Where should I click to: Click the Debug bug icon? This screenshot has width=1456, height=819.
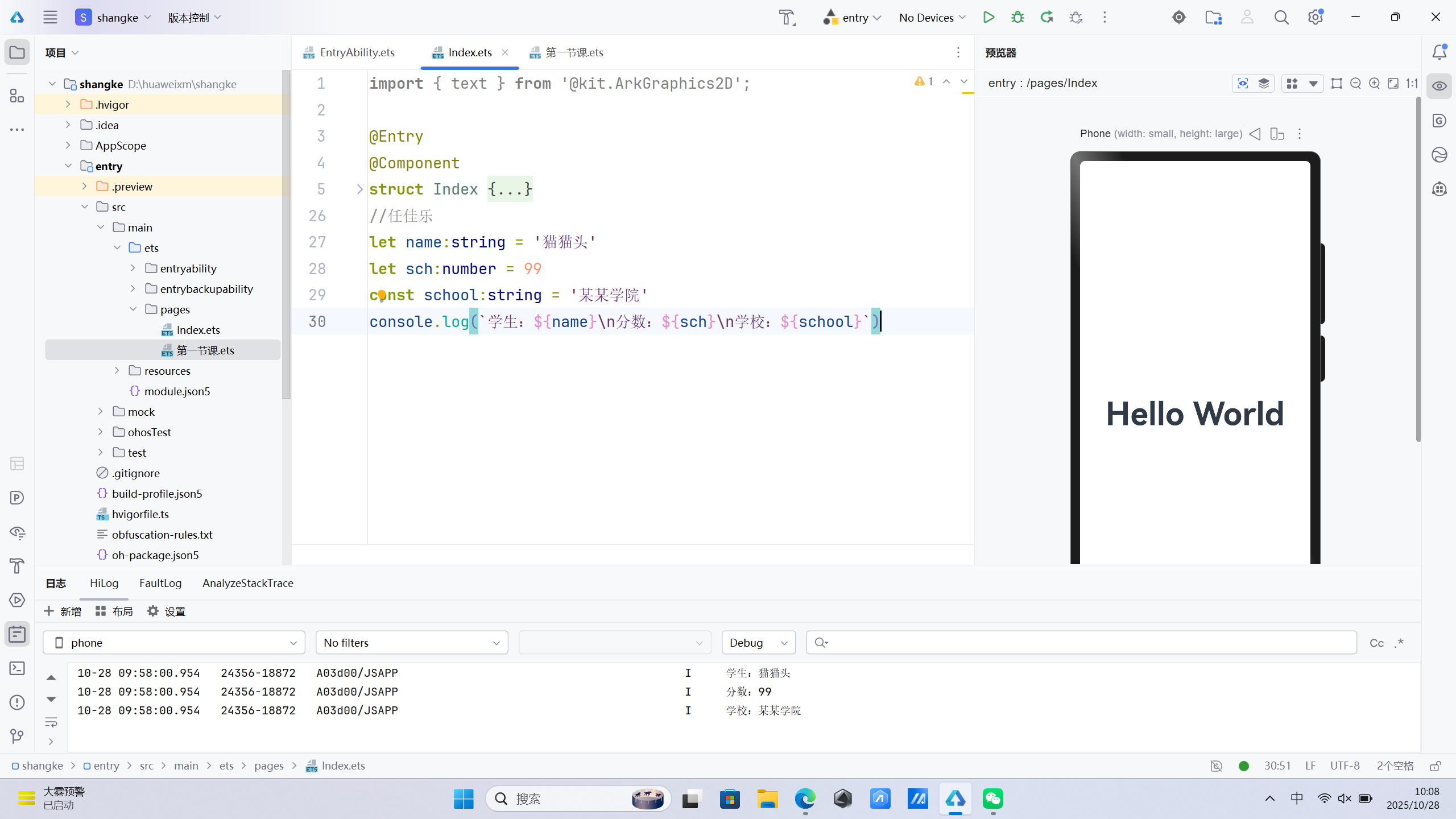pyautogui.click(x=1017, y=17)
